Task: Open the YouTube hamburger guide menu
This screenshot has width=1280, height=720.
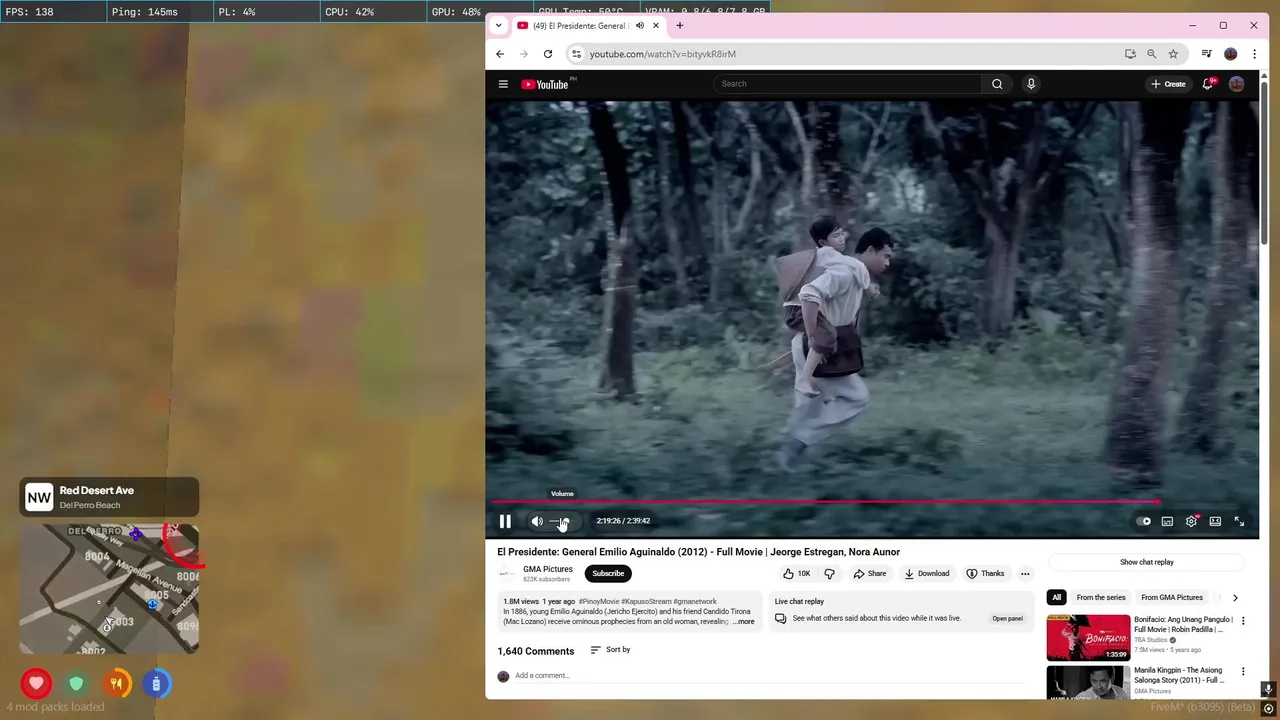Action: 503,84
